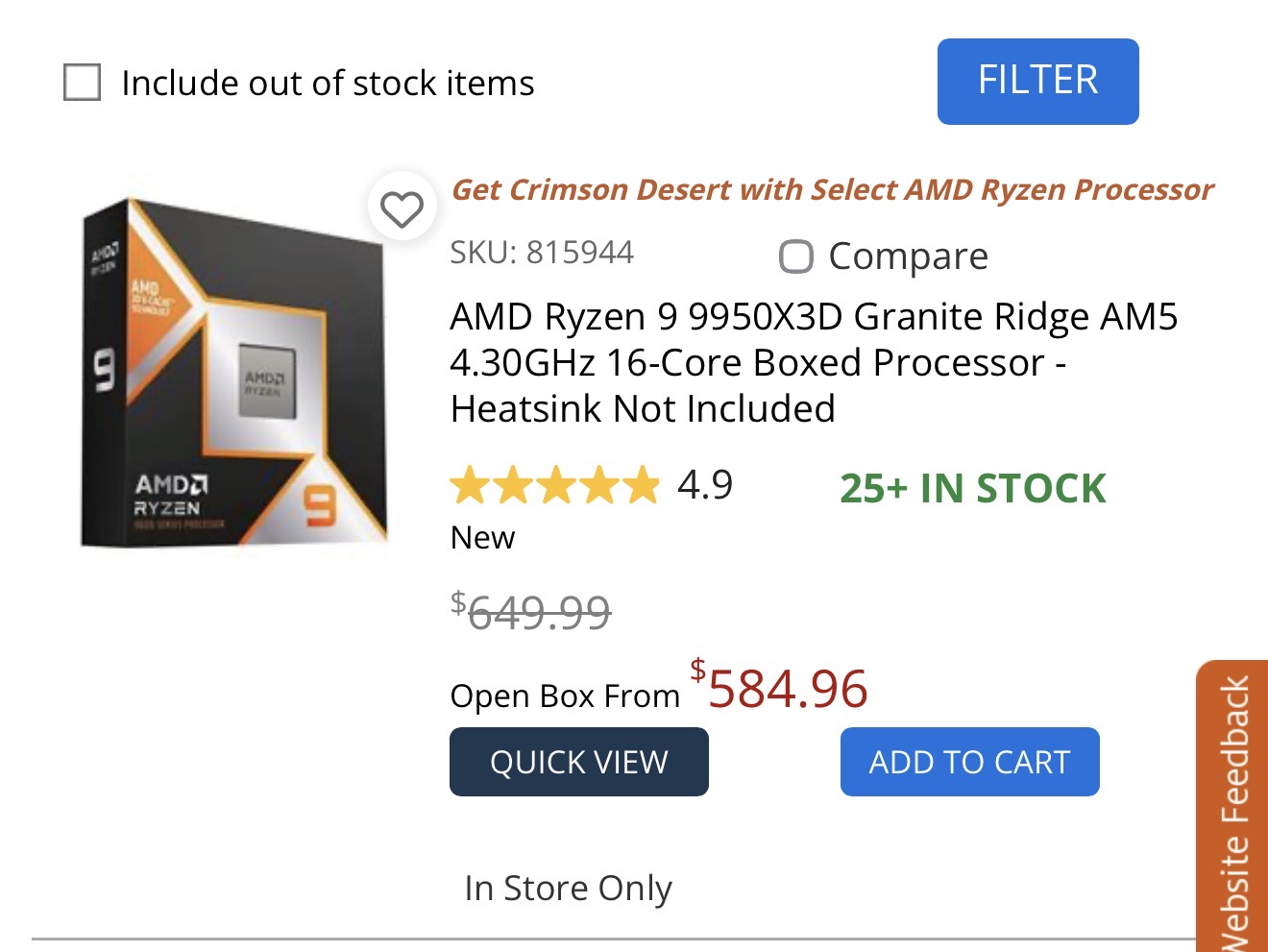
Task: Click the crossed-out $649.99 price
Action: point(531,611)
